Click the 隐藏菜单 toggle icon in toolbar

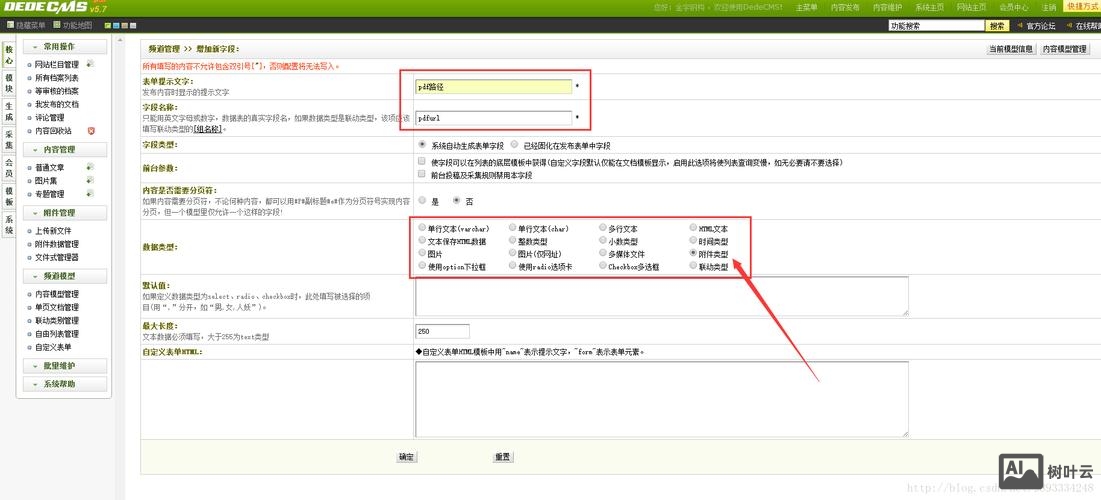(x=10, y=26)
